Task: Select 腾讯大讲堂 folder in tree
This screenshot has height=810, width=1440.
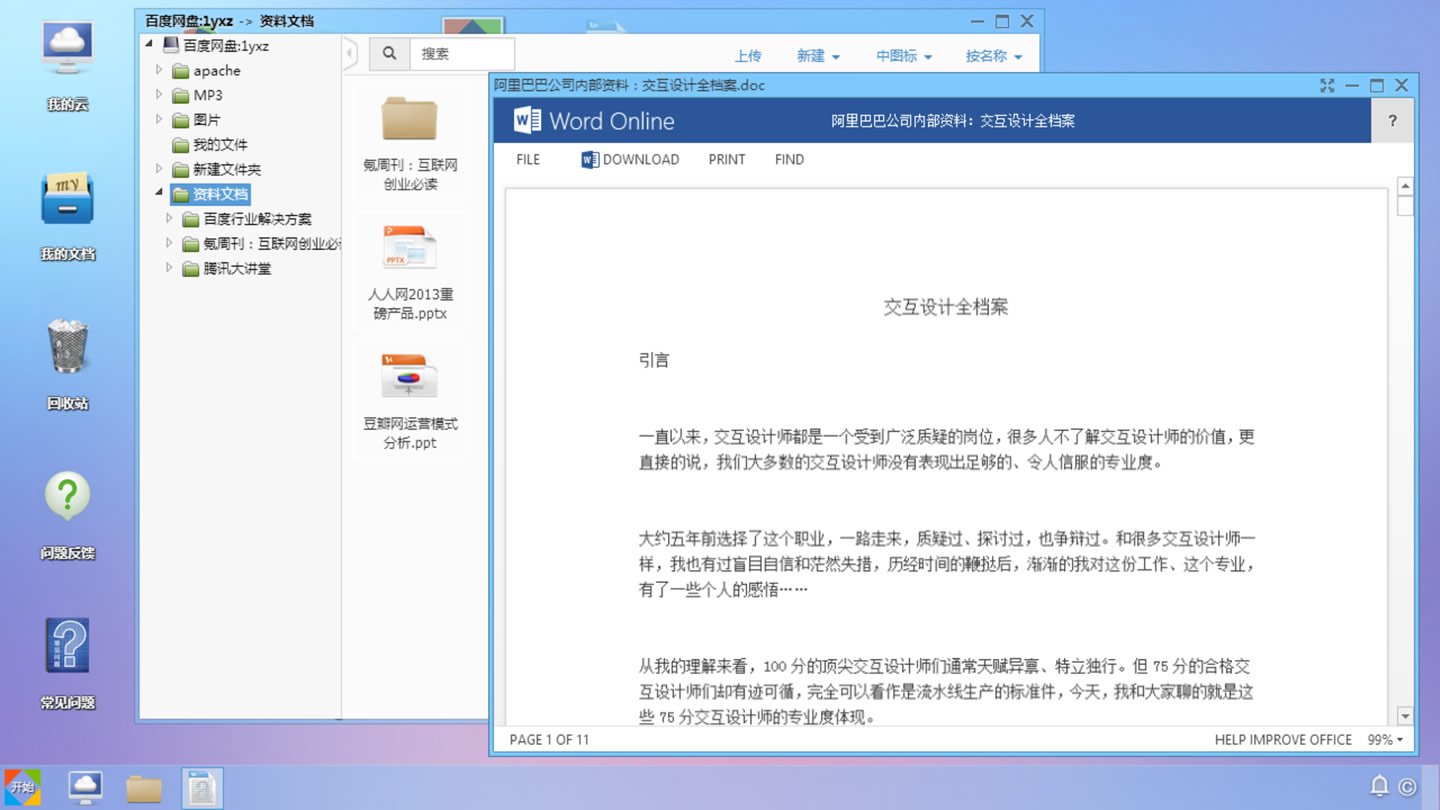Action: [227, 268]
